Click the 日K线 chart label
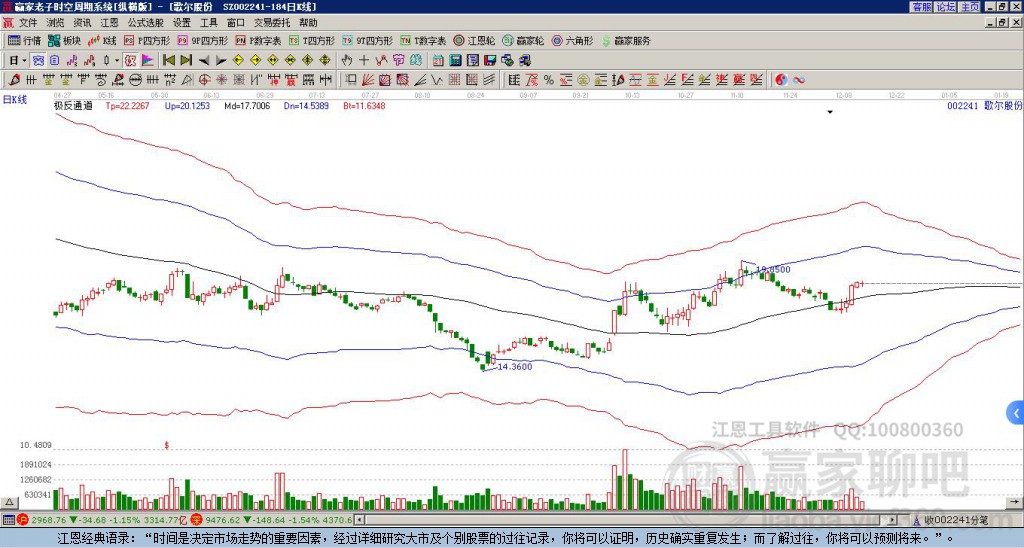Viewport: 1024px width, 548px height. 15,100
